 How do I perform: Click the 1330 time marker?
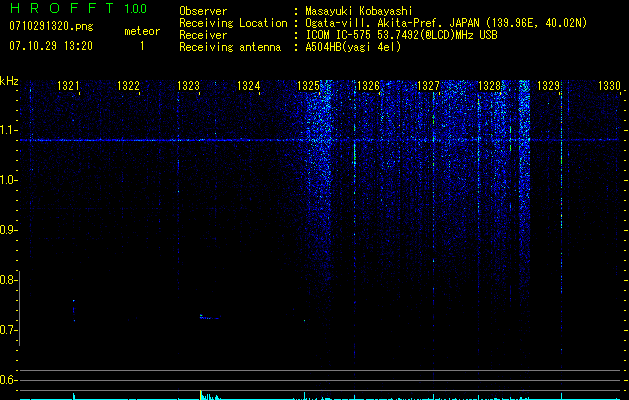point(609,85)
